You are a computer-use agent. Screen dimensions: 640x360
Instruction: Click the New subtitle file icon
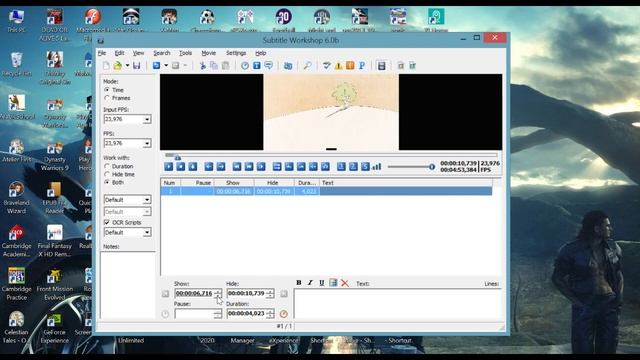[x=106, y=66]
